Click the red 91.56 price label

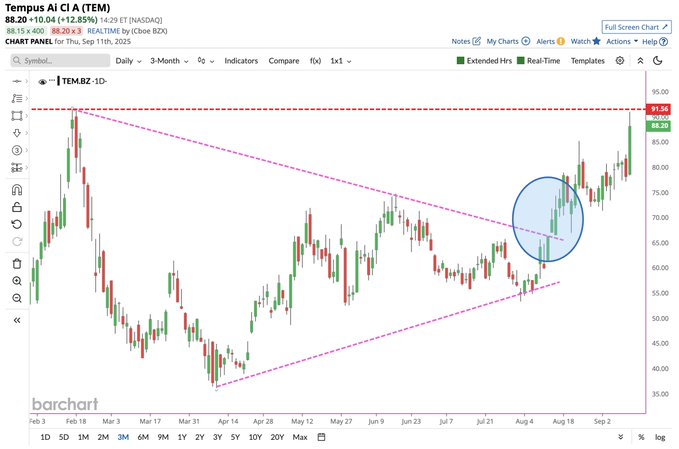658,109
